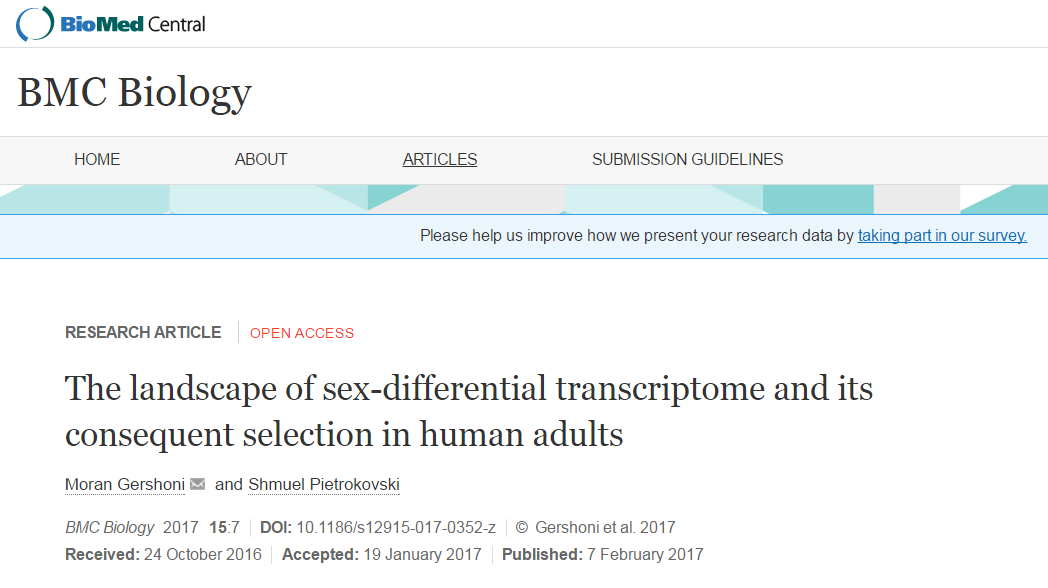Open SUBMISSION GUIDELINES in navigation bar
This screenshot has width=1048, height=588.
point(687,160)
